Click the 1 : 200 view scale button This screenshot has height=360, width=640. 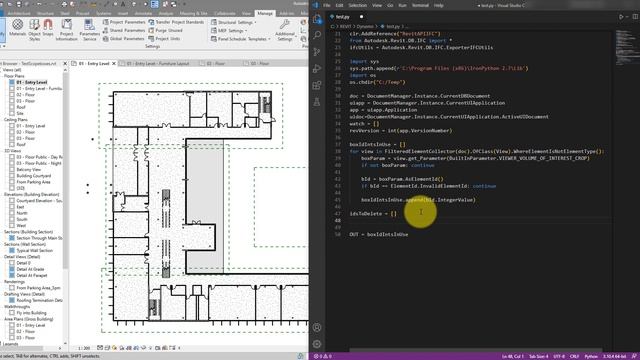click(x=84, y=348)
